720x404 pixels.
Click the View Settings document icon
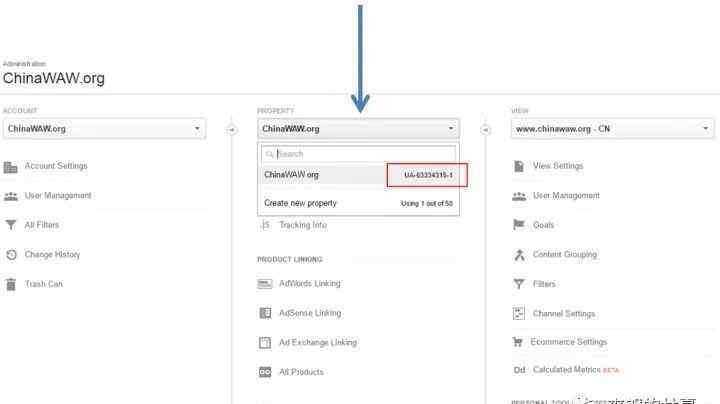point(519,166)
